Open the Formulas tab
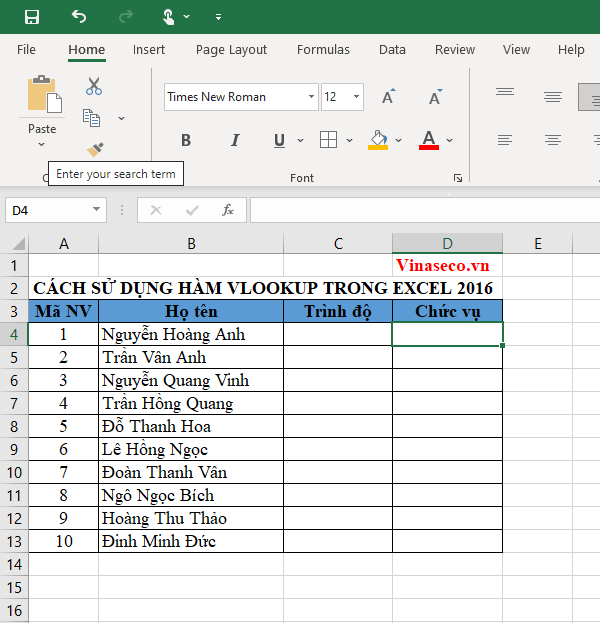The height and width of the screenshot is (623, 600). tap(323, 49)
